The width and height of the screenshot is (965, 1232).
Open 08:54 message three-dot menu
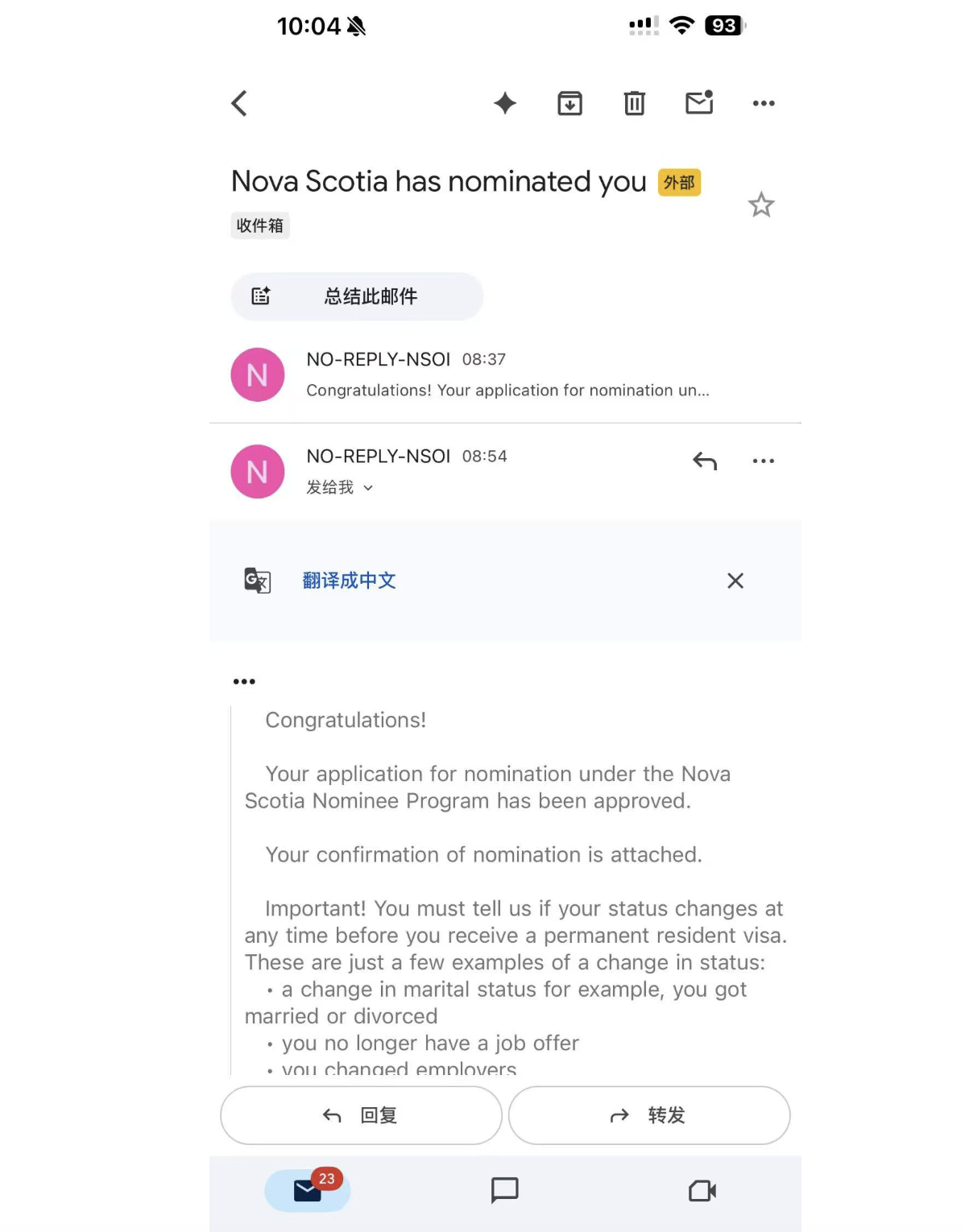[763, 461]
